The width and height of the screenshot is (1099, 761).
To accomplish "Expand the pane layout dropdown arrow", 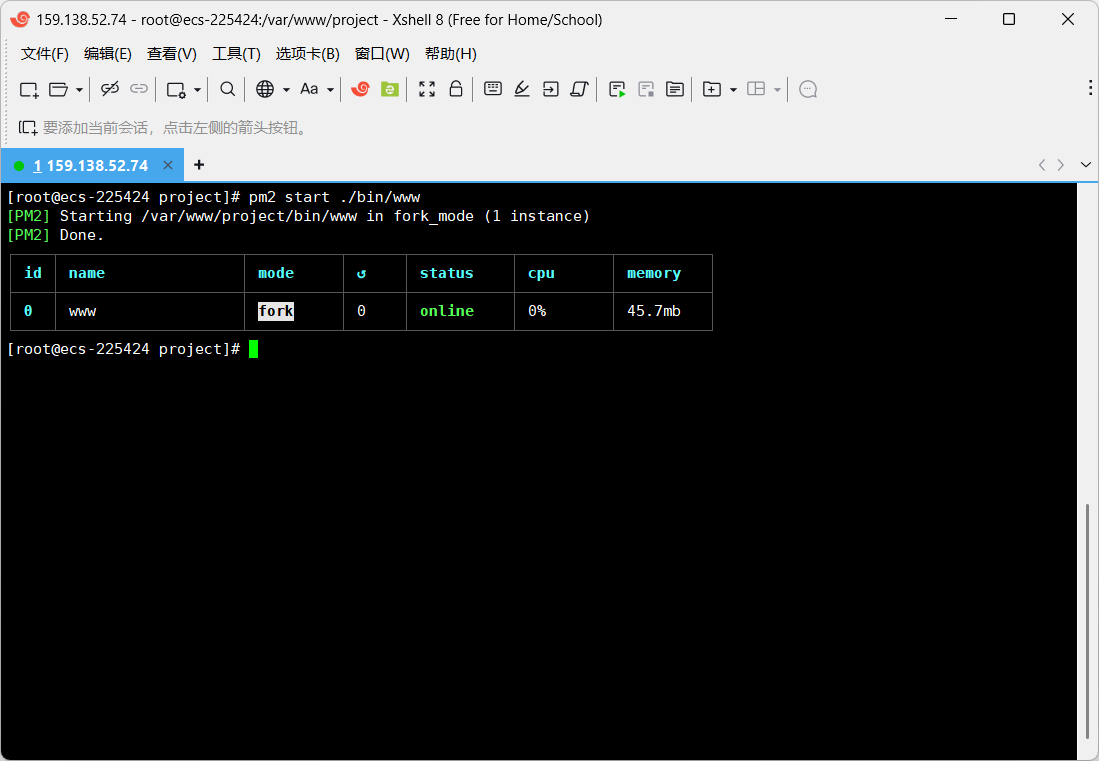I will [x=777, y=90].
